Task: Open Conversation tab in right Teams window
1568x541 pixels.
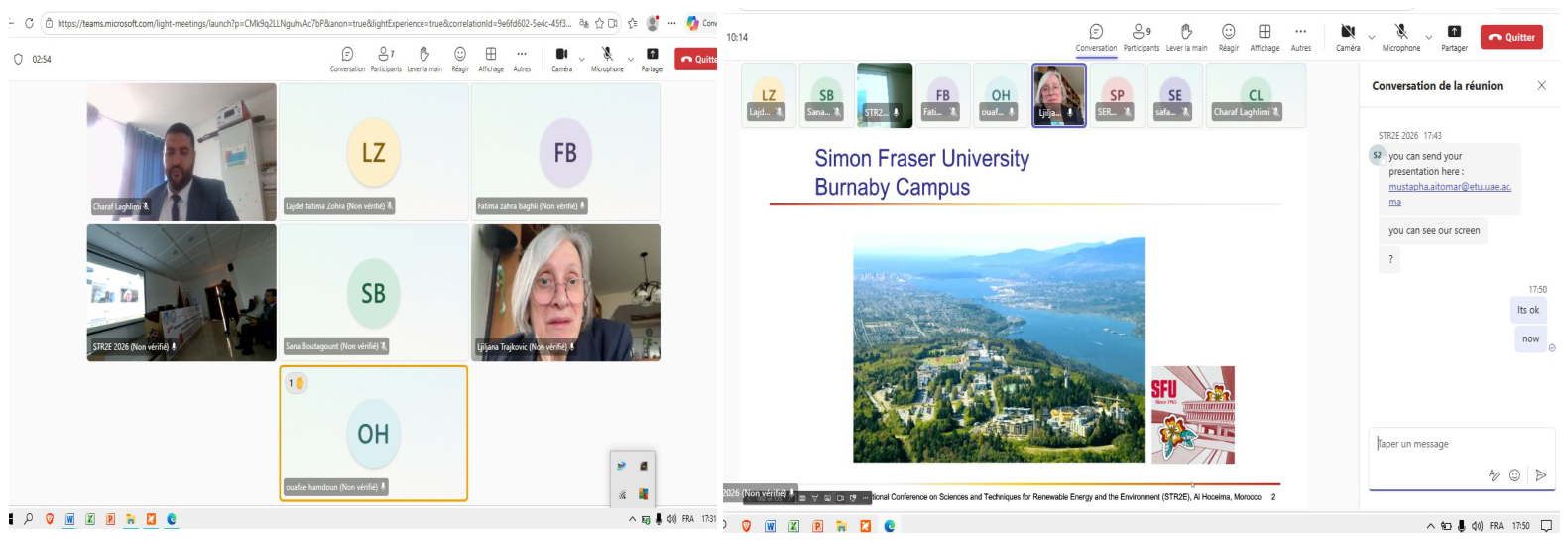Action: 1096,38
